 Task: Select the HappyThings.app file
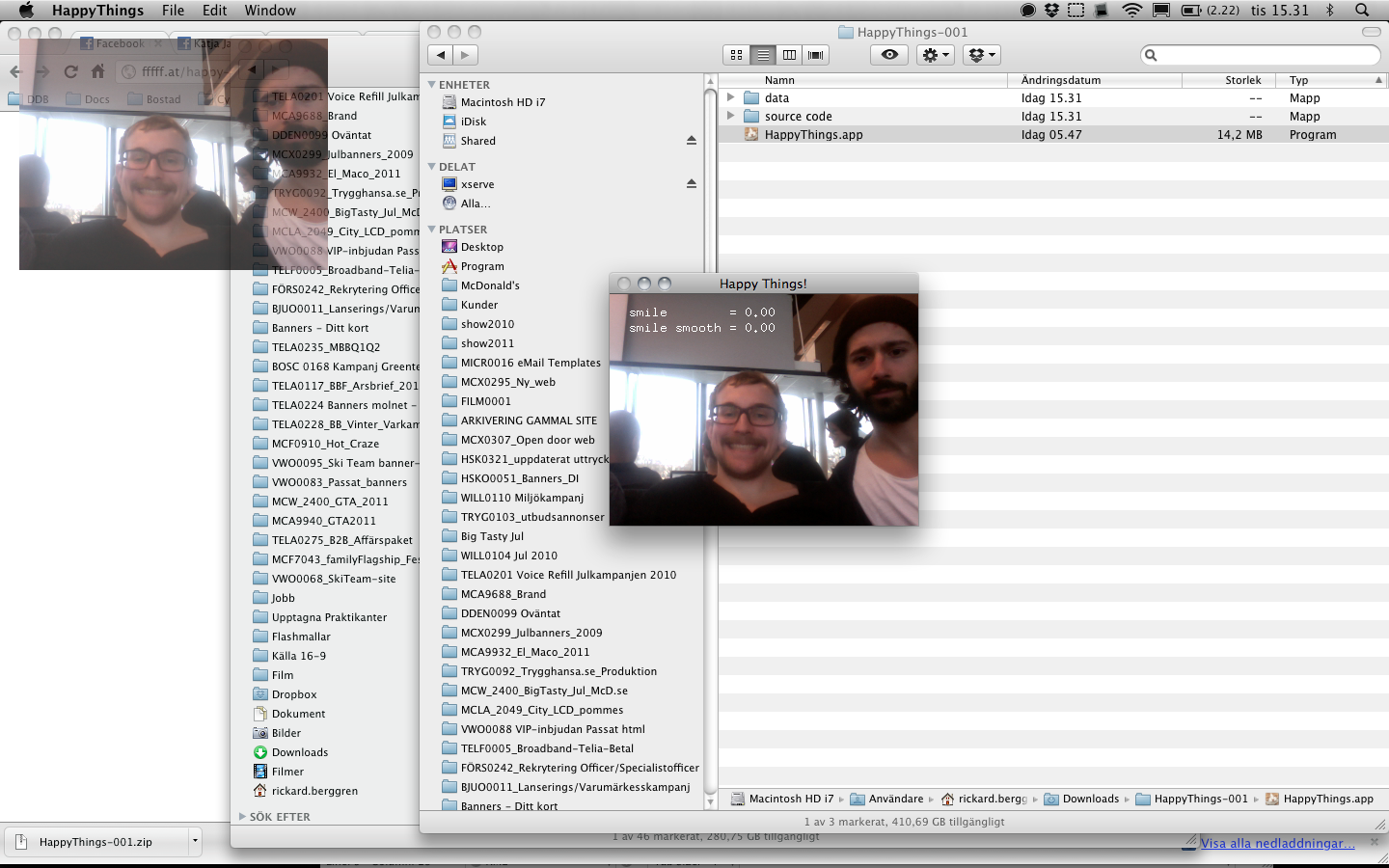click(813, 135)
